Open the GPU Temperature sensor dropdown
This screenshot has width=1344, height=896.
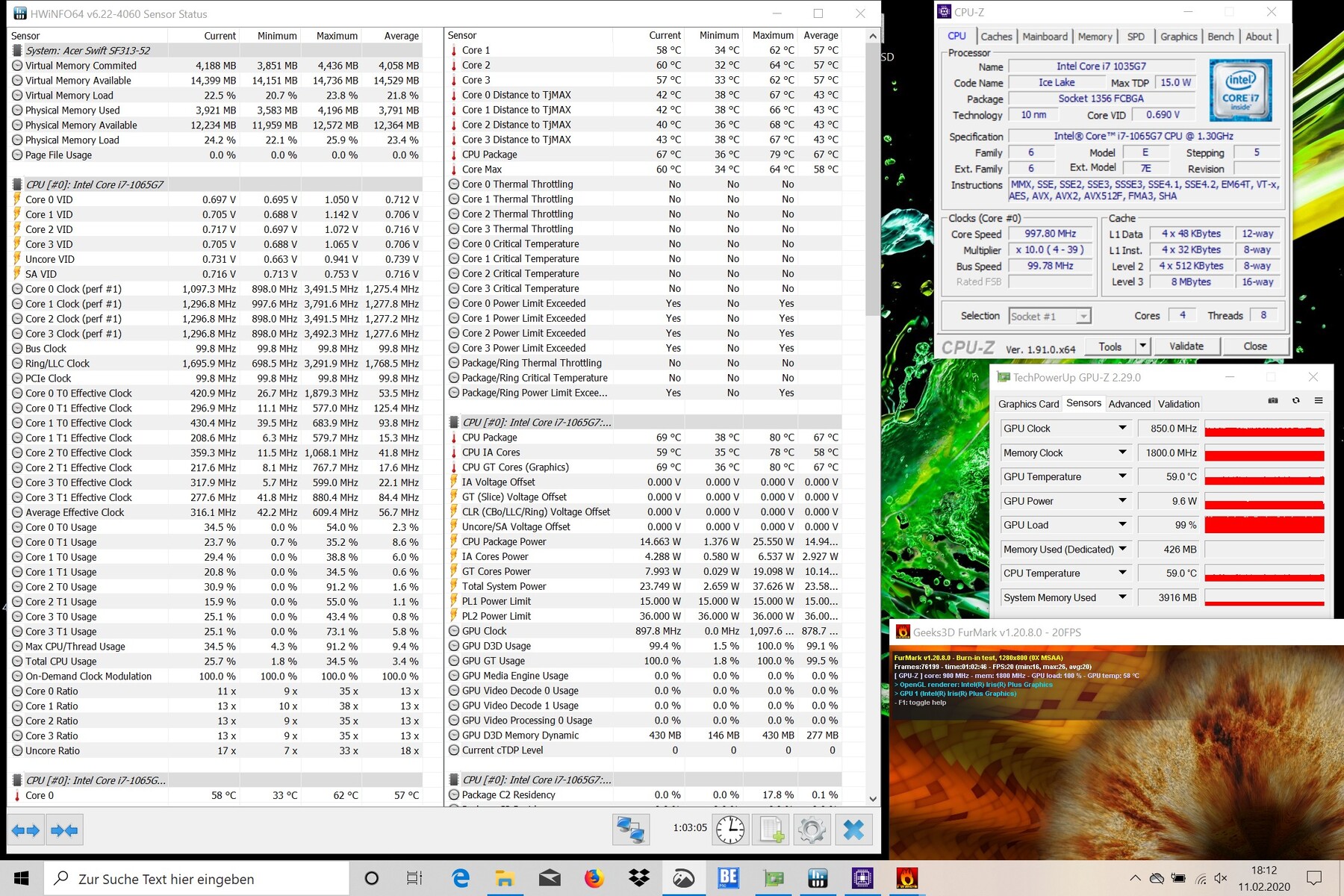(1122, 476)
